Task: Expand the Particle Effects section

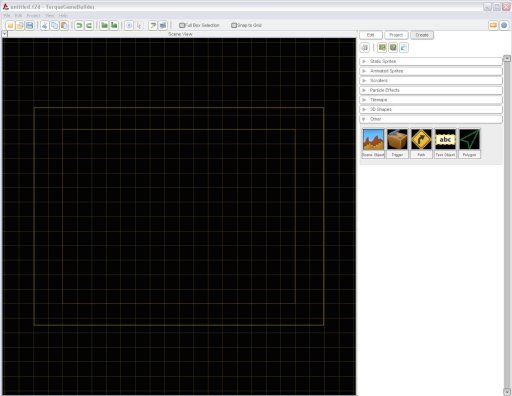Action: pyautogui.click(x=431, y=90)
